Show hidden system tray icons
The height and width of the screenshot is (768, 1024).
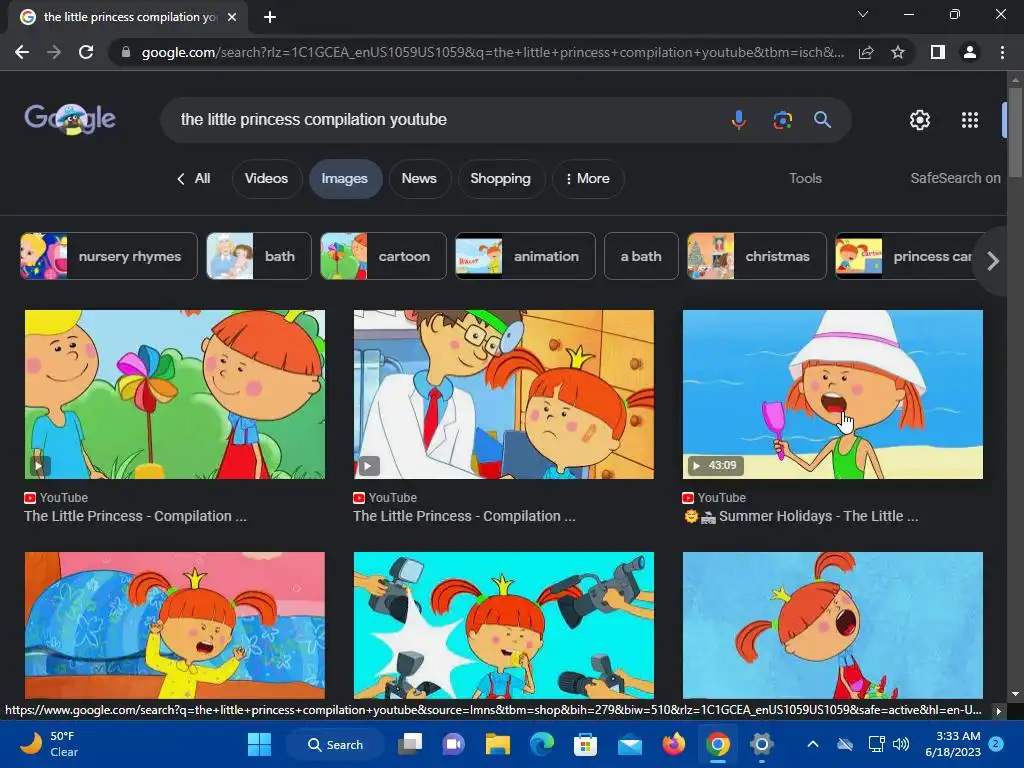[x=812, y=744]
